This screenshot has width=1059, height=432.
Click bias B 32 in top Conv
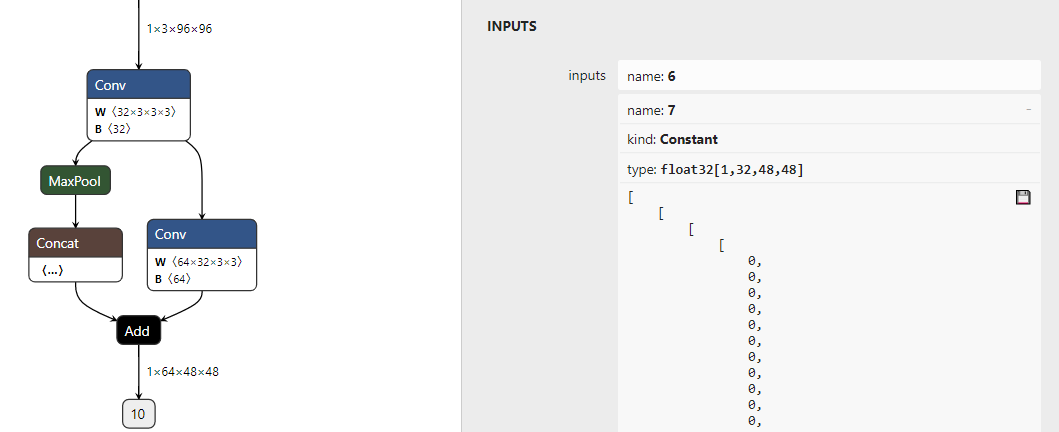point(113,128)
